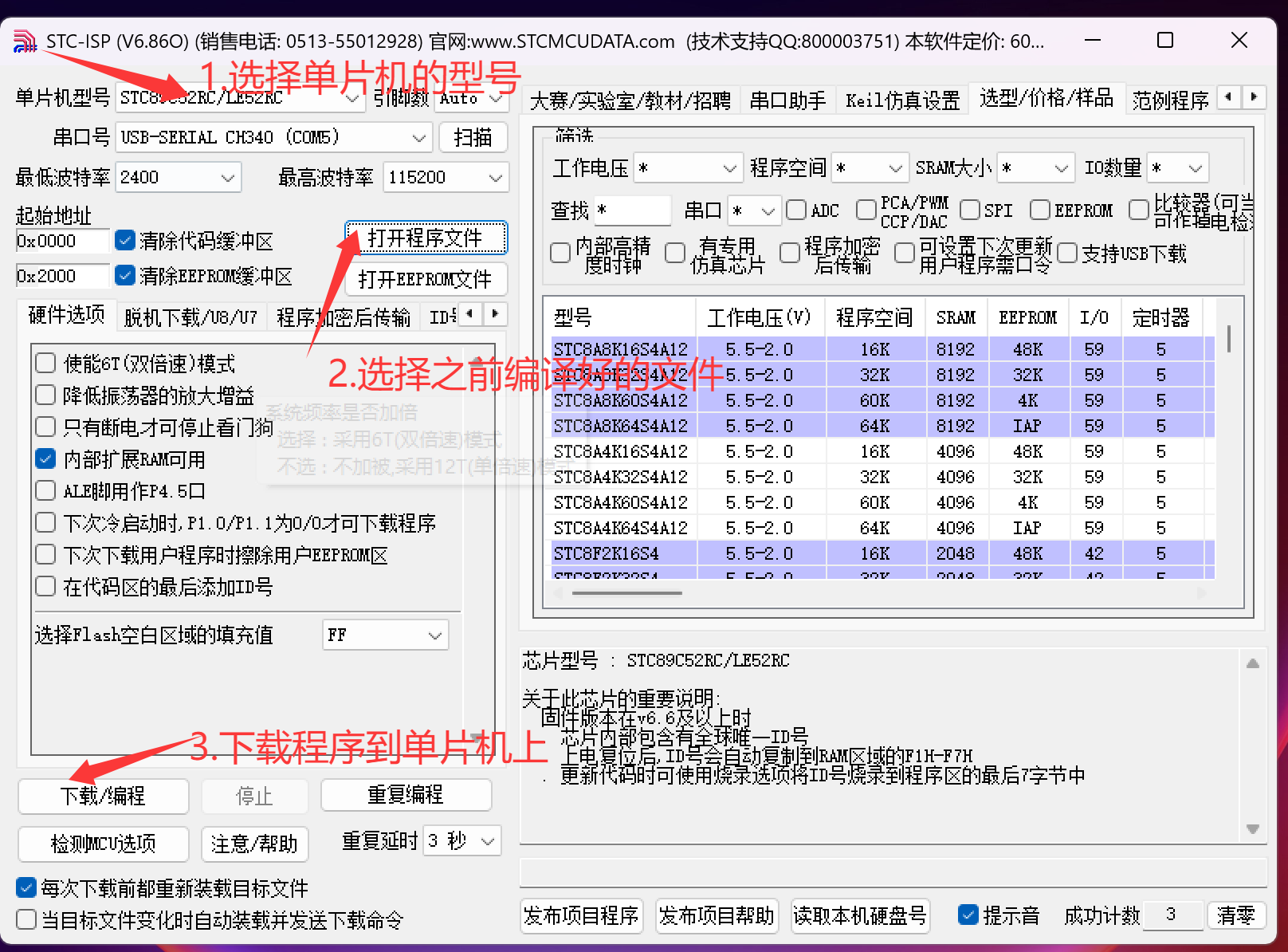Switch to 脱机下载/U8/U7 tab

(190, 317)
